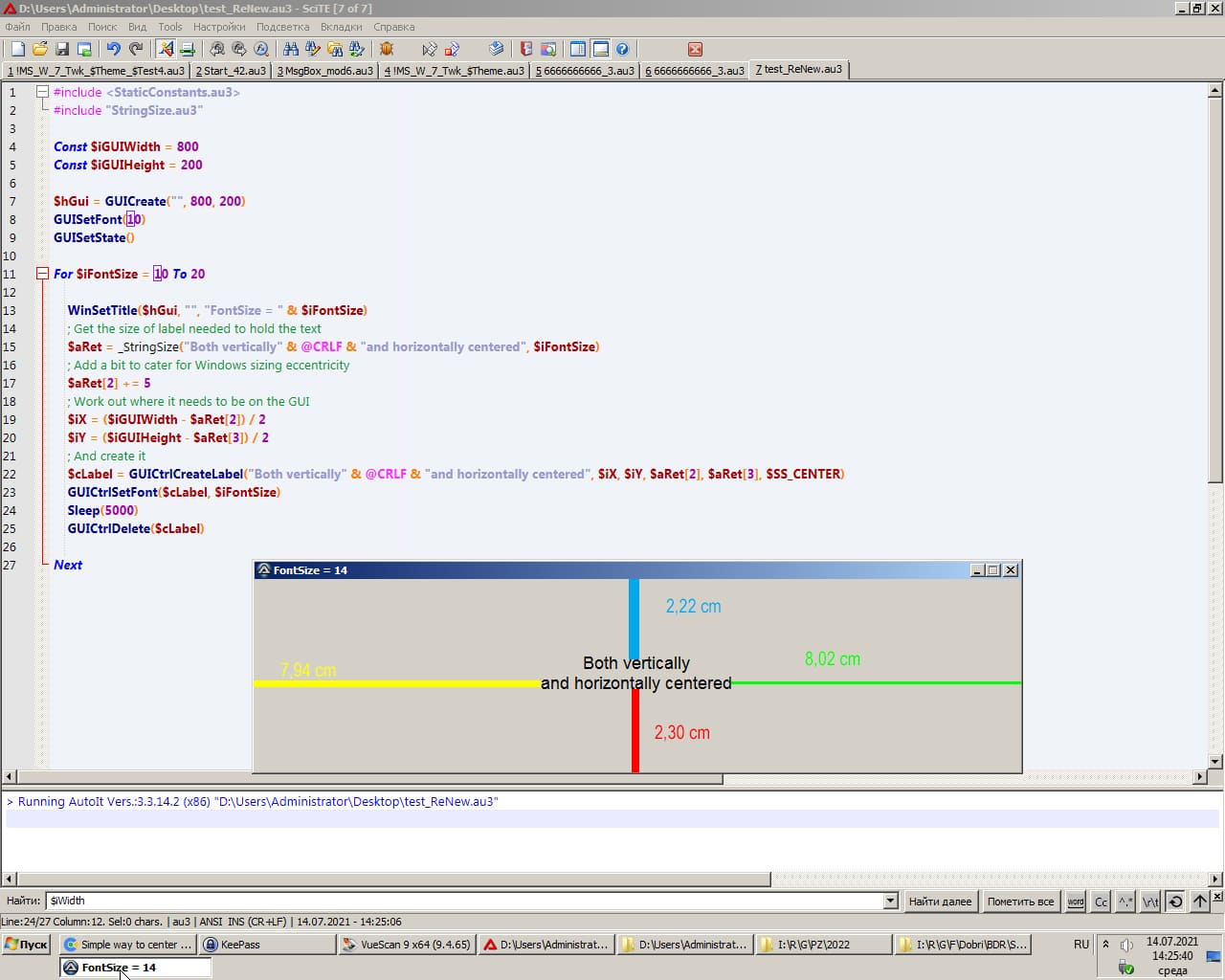This screenshot has height=980, width=1225.
Task: Click the Sleep(5000) line of code
Action: coord(102,510)
